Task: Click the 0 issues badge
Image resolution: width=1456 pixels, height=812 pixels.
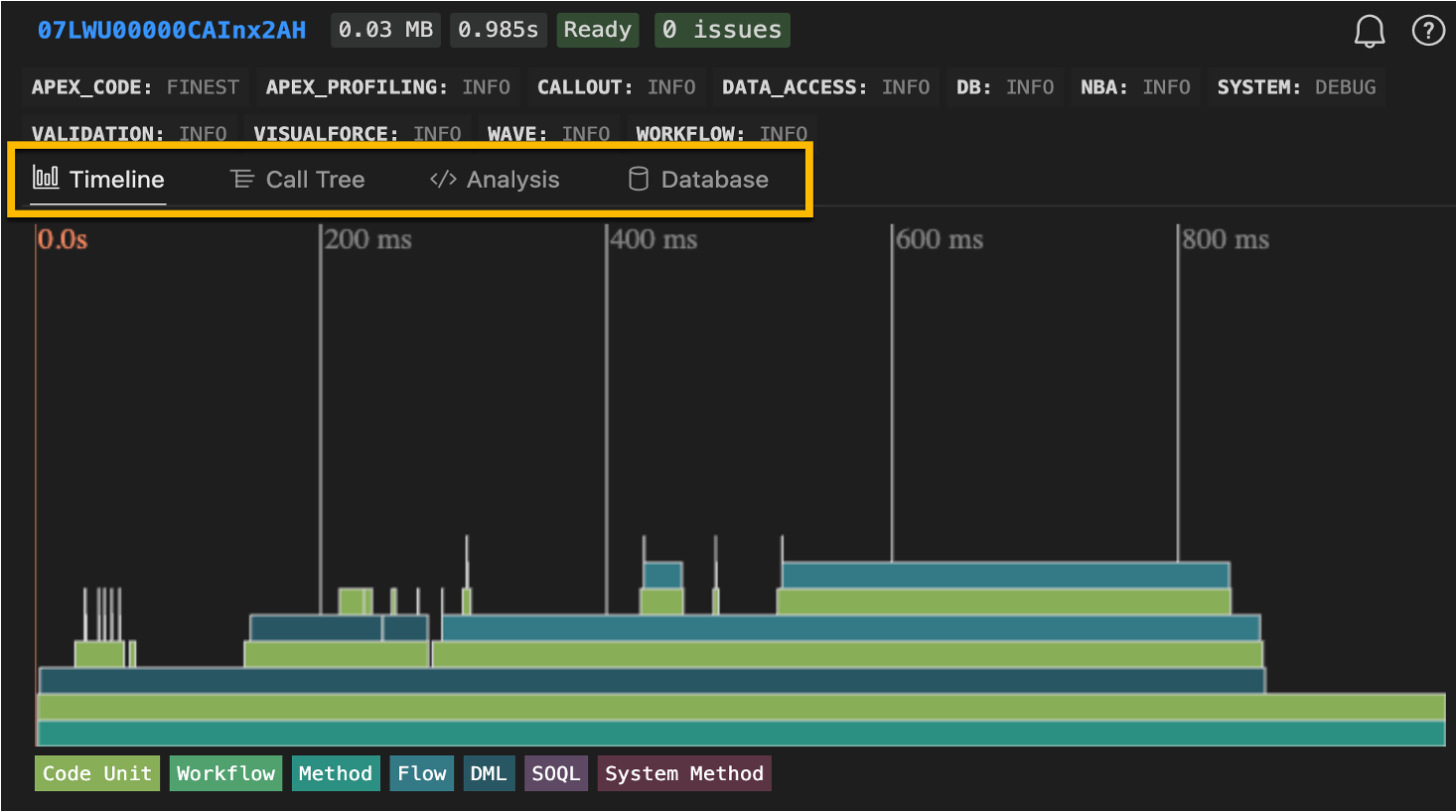Action: [x=722, y=30]
